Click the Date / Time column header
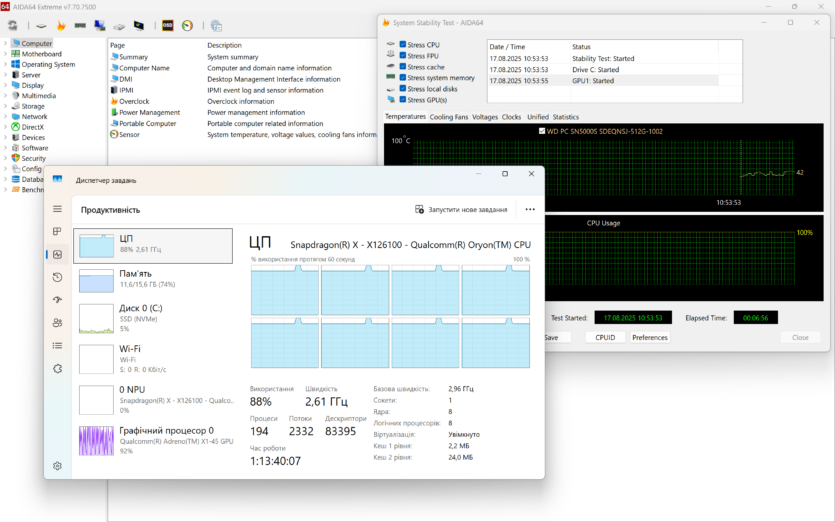 click(528, 47)
